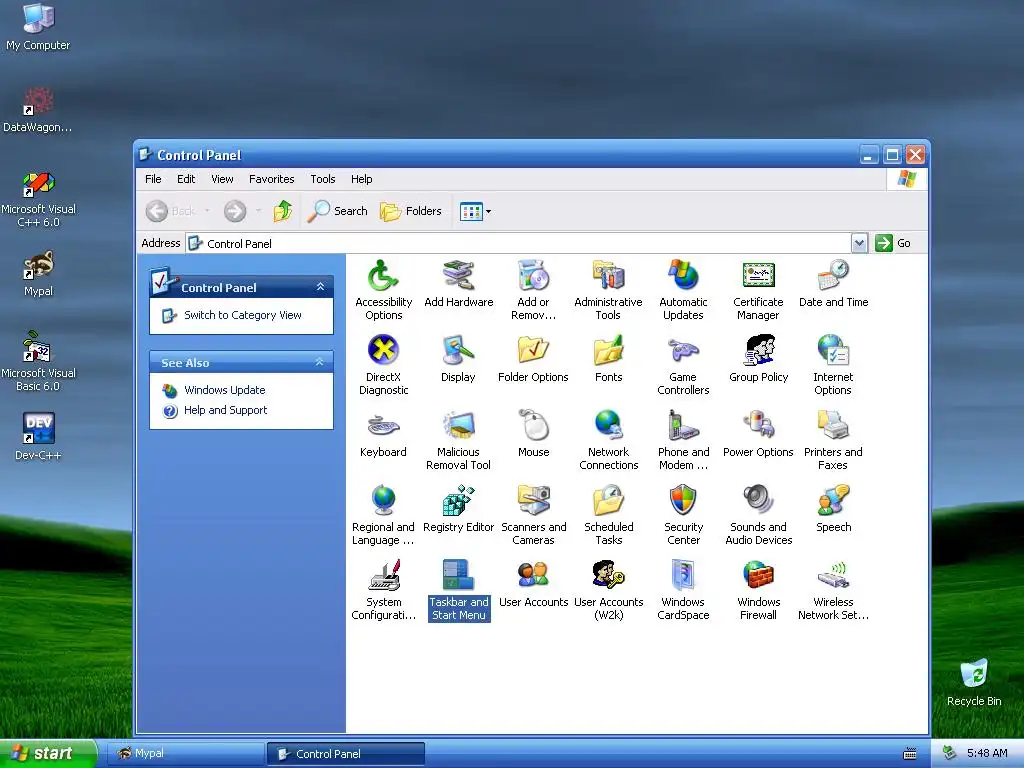The image size is (1024, 768).
Task: Click Help and Support link
Action: coord(225,410)
